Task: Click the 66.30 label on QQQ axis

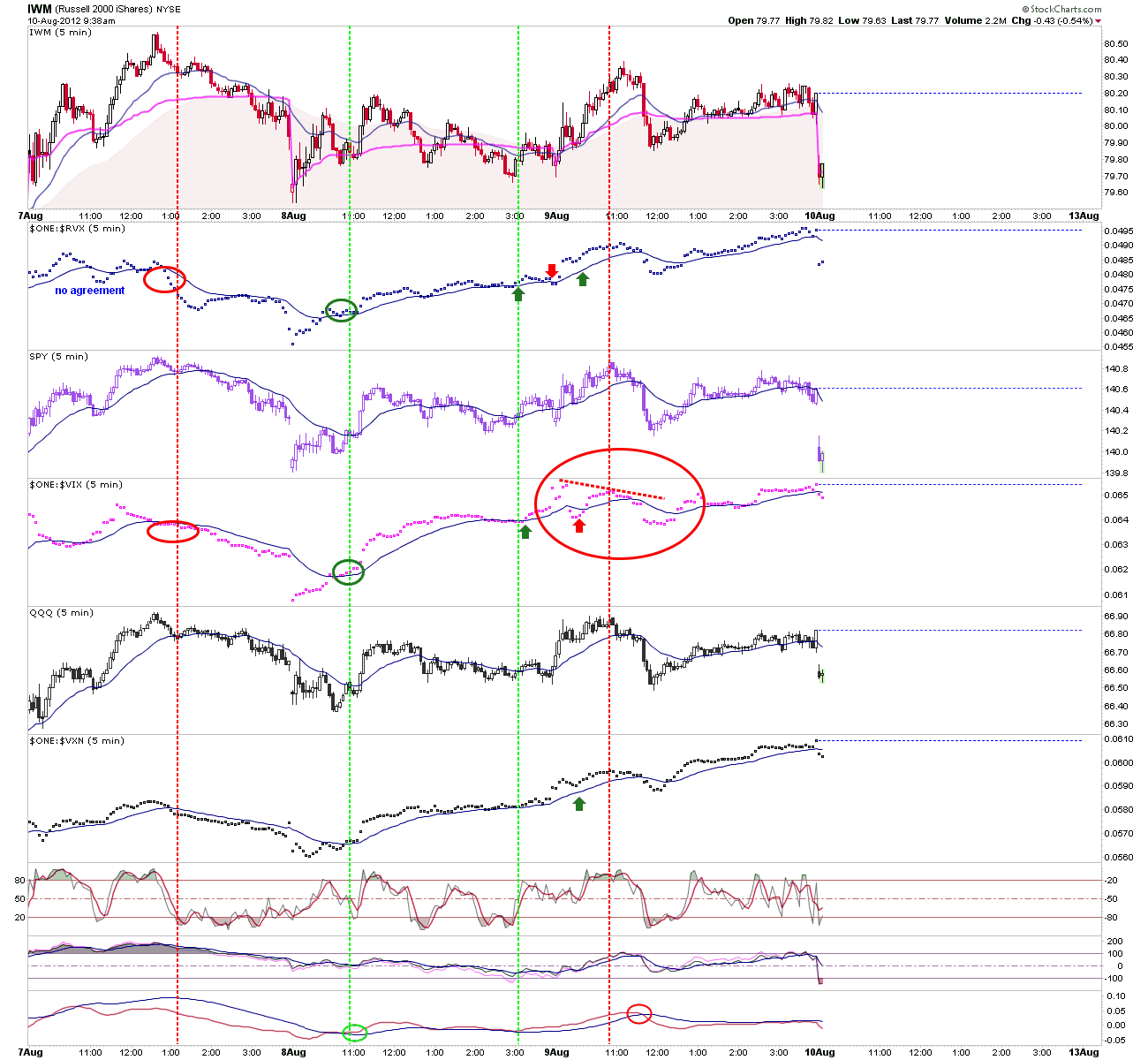Action: [x=1116, y=724]
